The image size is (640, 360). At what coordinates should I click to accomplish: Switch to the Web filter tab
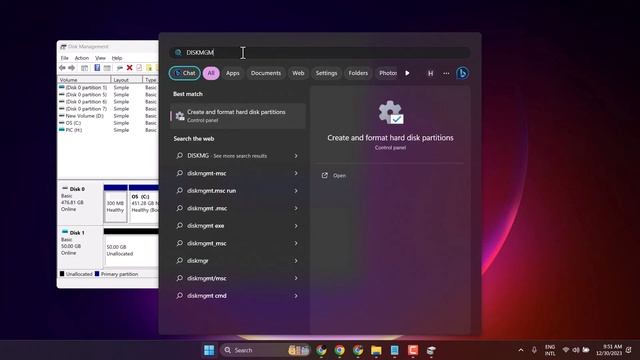tap(298, 73)
